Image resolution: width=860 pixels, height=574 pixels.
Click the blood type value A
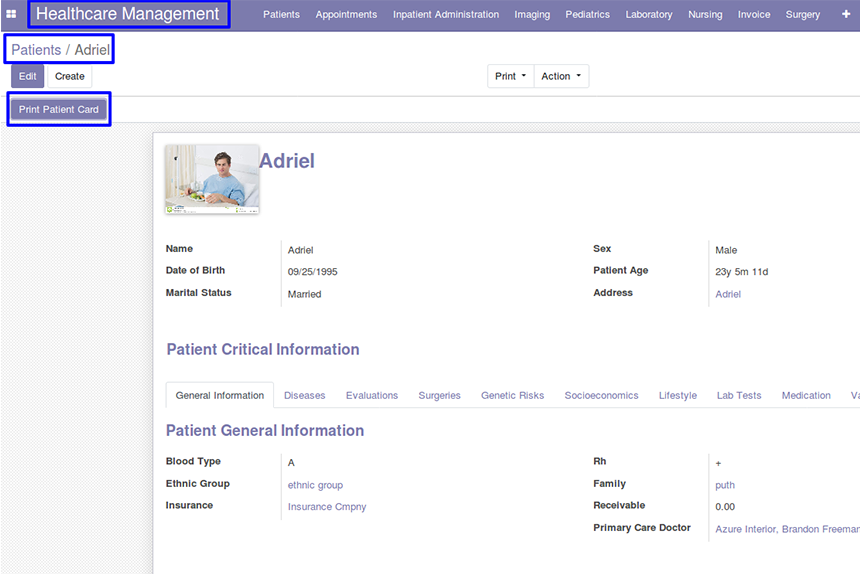coord(291,463)
